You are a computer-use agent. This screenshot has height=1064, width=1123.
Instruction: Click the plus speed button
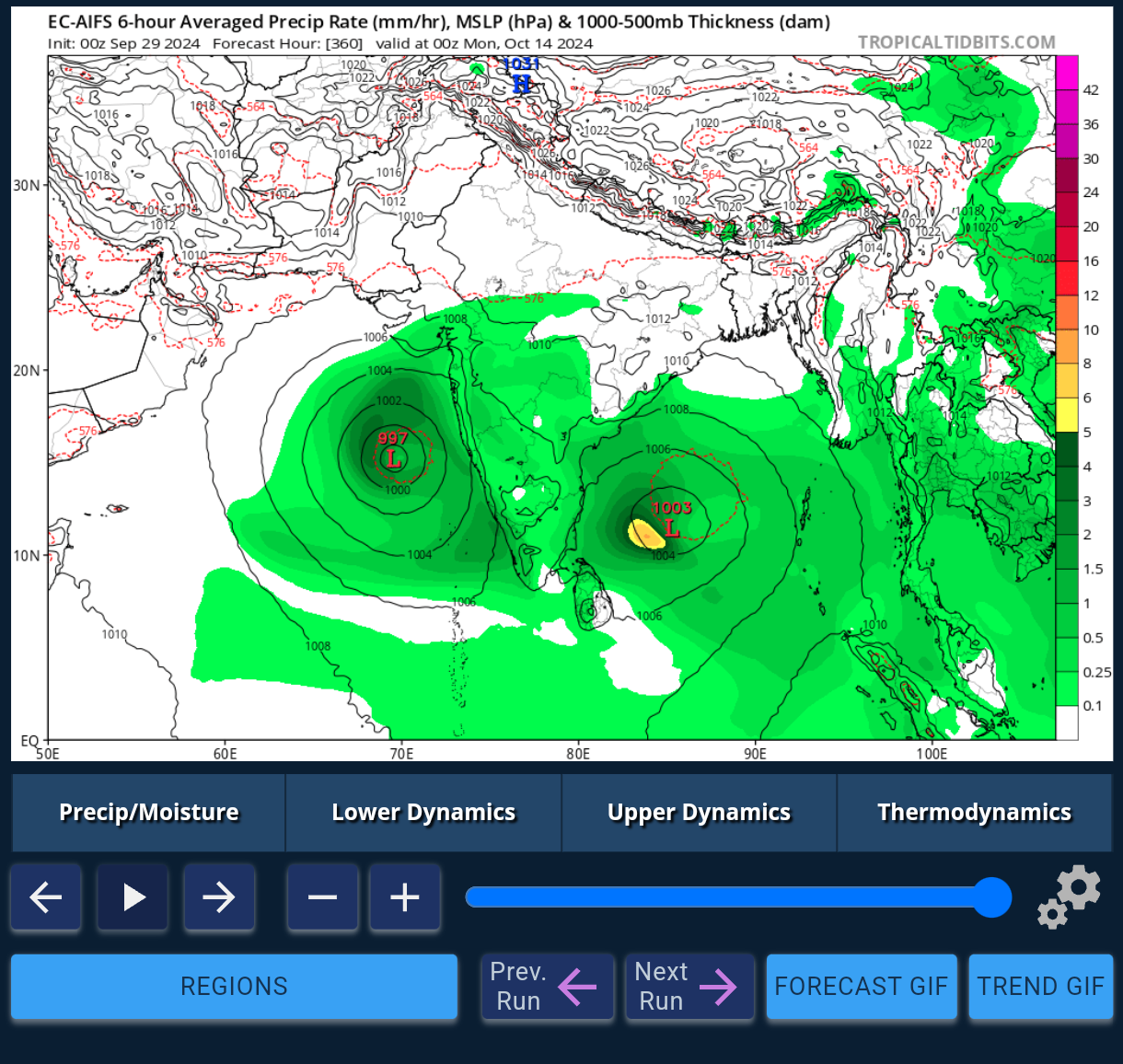coord(405,897)
